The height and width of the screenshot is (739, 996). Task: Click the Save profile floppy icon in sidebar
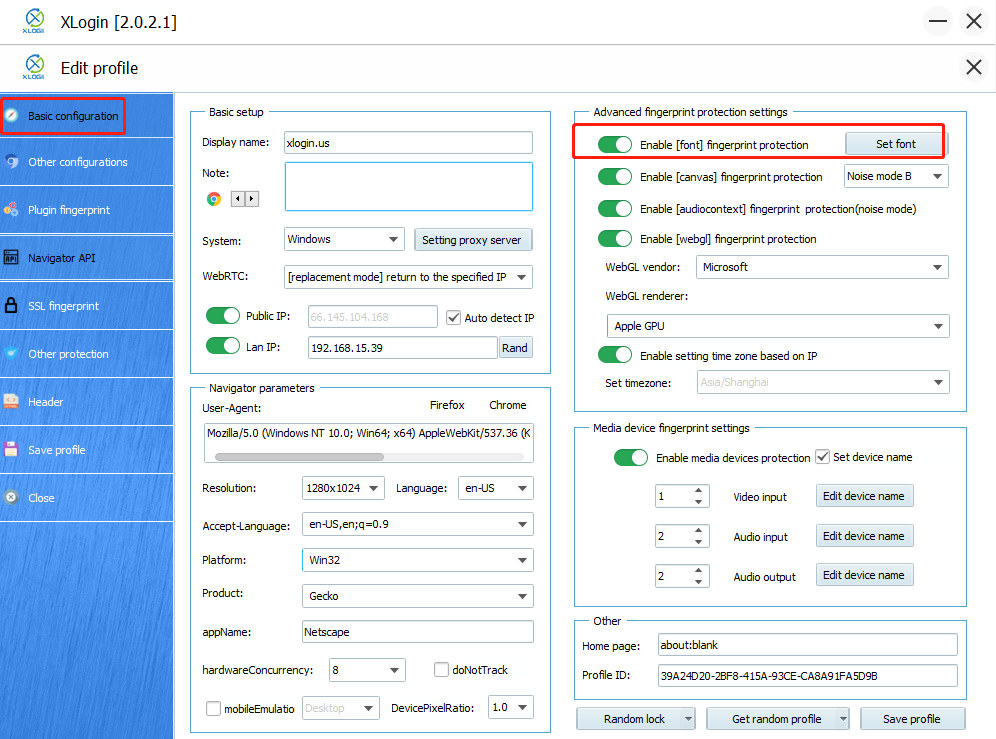click(11, 449)
